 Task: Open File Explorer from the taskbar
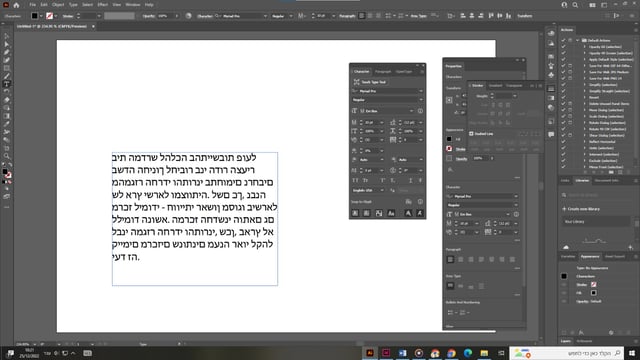(484, 353)
